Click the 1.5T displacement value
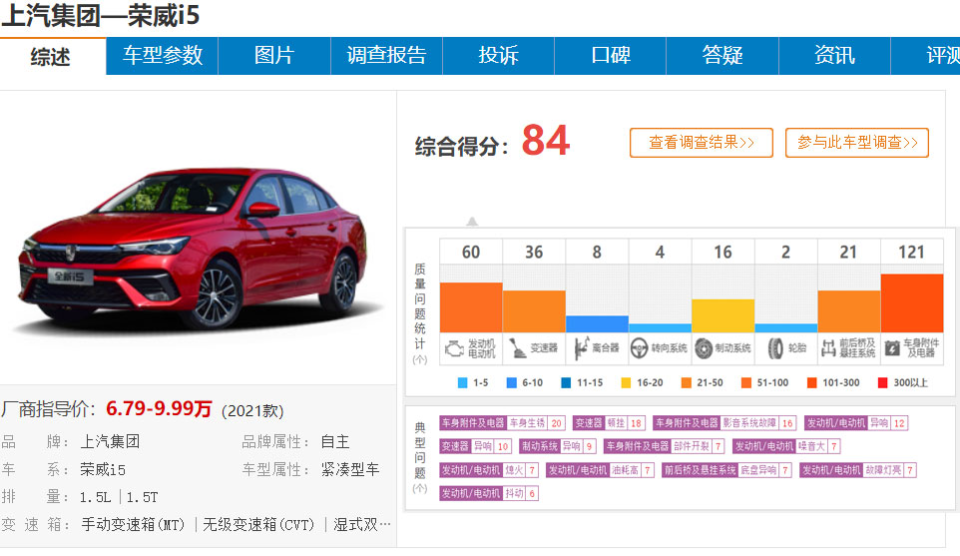 [142, 497]
